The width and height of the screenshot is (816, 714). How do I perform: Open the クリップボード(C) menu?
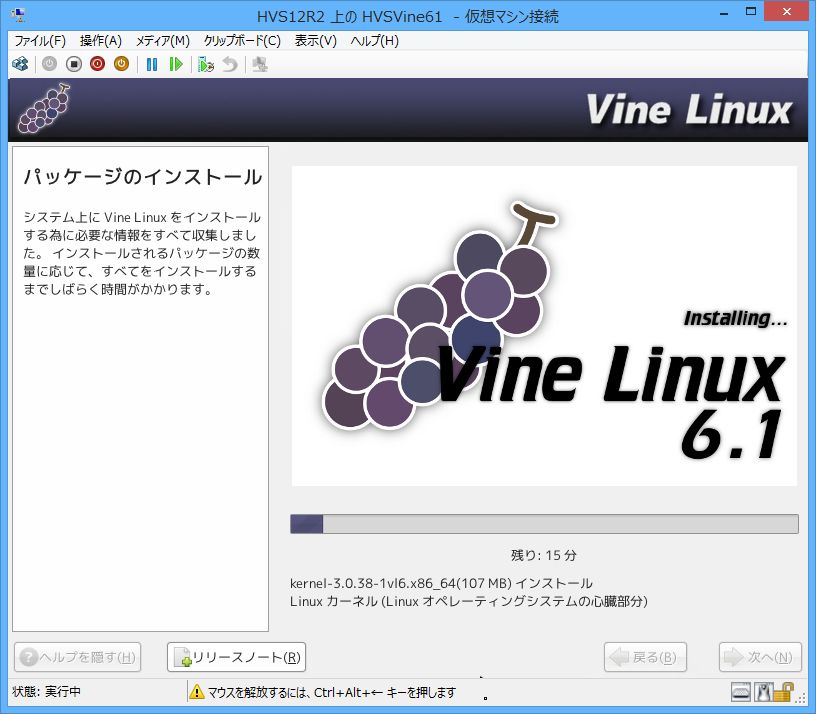tap(242, 41)
